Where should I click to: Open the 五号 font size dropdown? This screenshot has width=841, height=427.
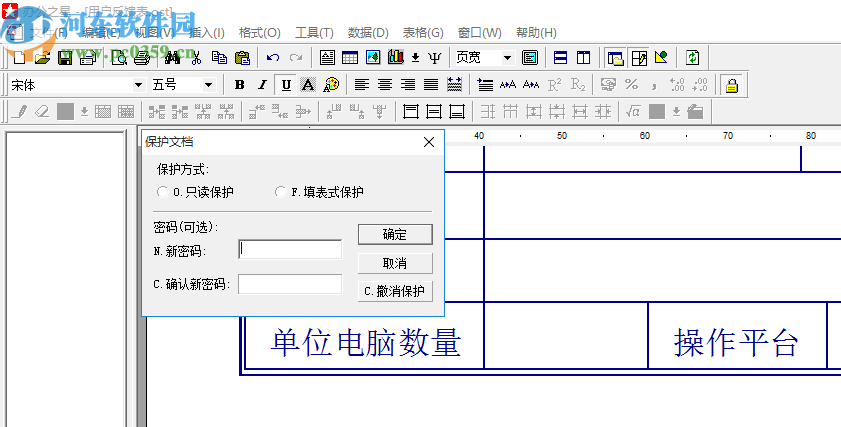click(x=208, y=85)
